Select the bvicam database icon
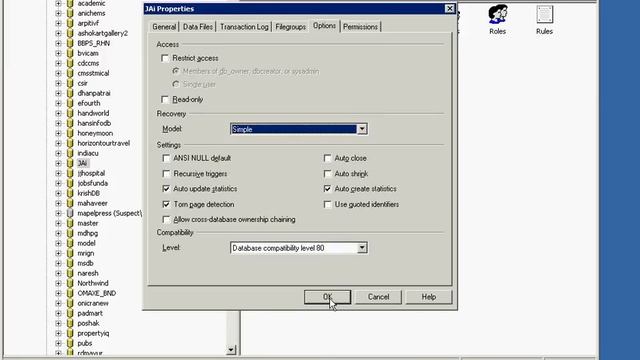 pos(70,53)
